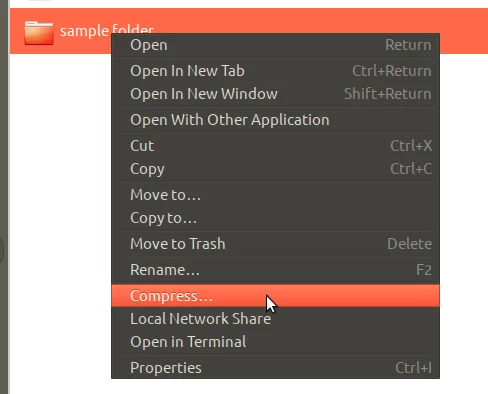Choose Open In New Tab
Viewport: 488px width, 394px height.
click(275, 71)
